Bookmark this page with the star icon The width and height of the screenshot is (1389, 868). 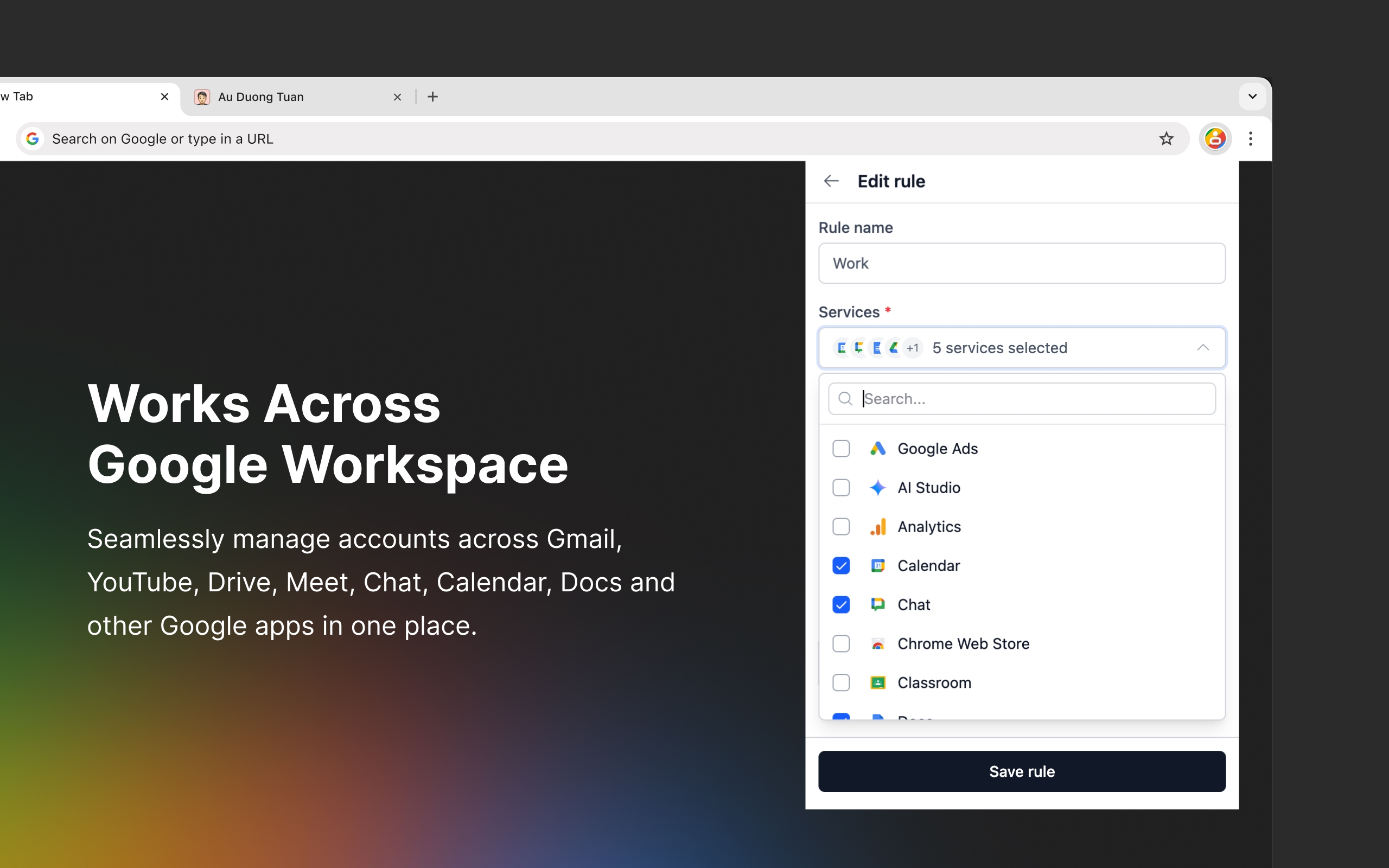coord(1165,138)
